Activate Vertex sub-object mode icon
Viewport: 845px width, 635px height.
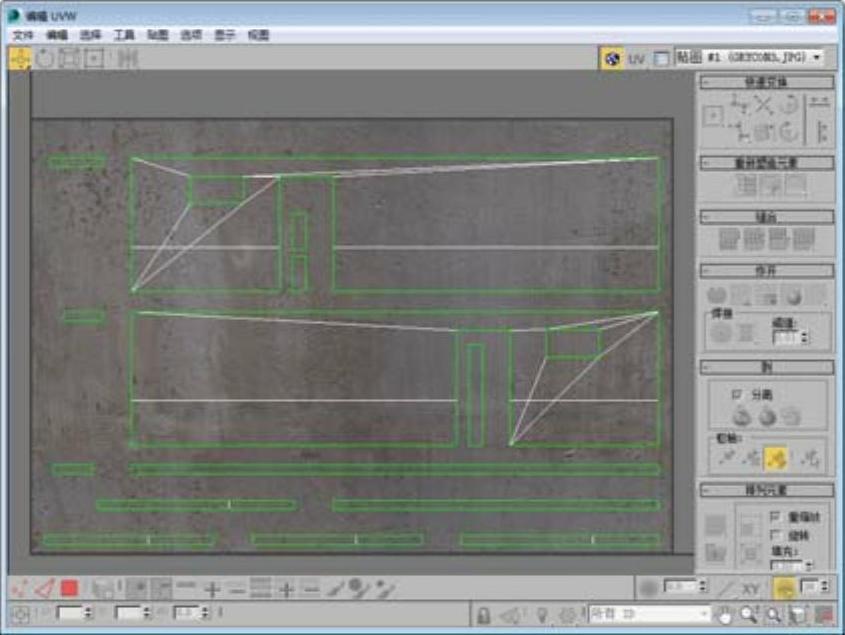[20, 589]
